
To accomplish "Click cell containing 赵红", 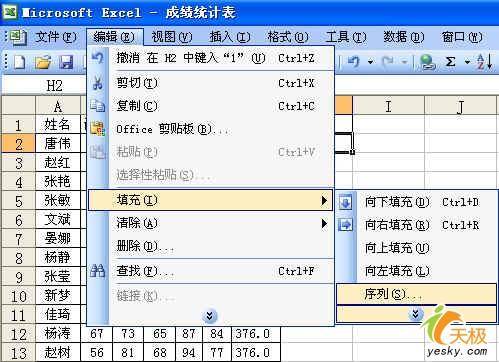I will coord(58,163).
